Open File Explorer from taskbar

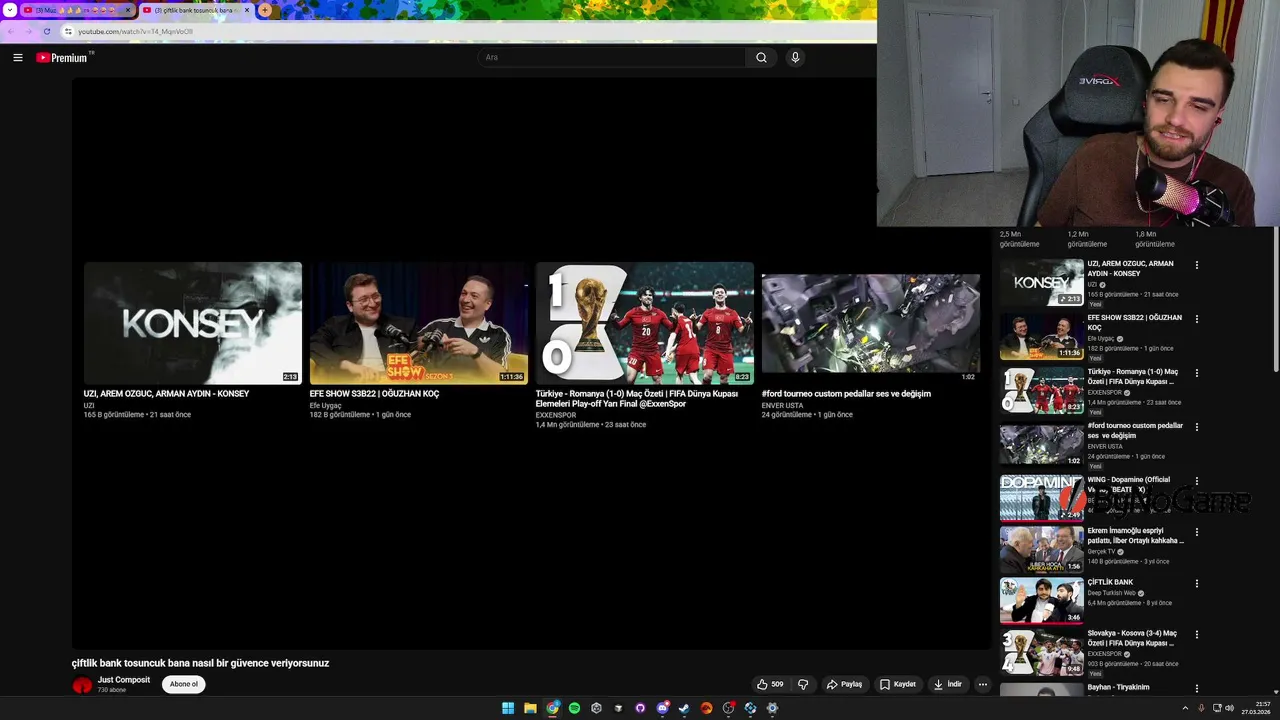click(530, 708)
